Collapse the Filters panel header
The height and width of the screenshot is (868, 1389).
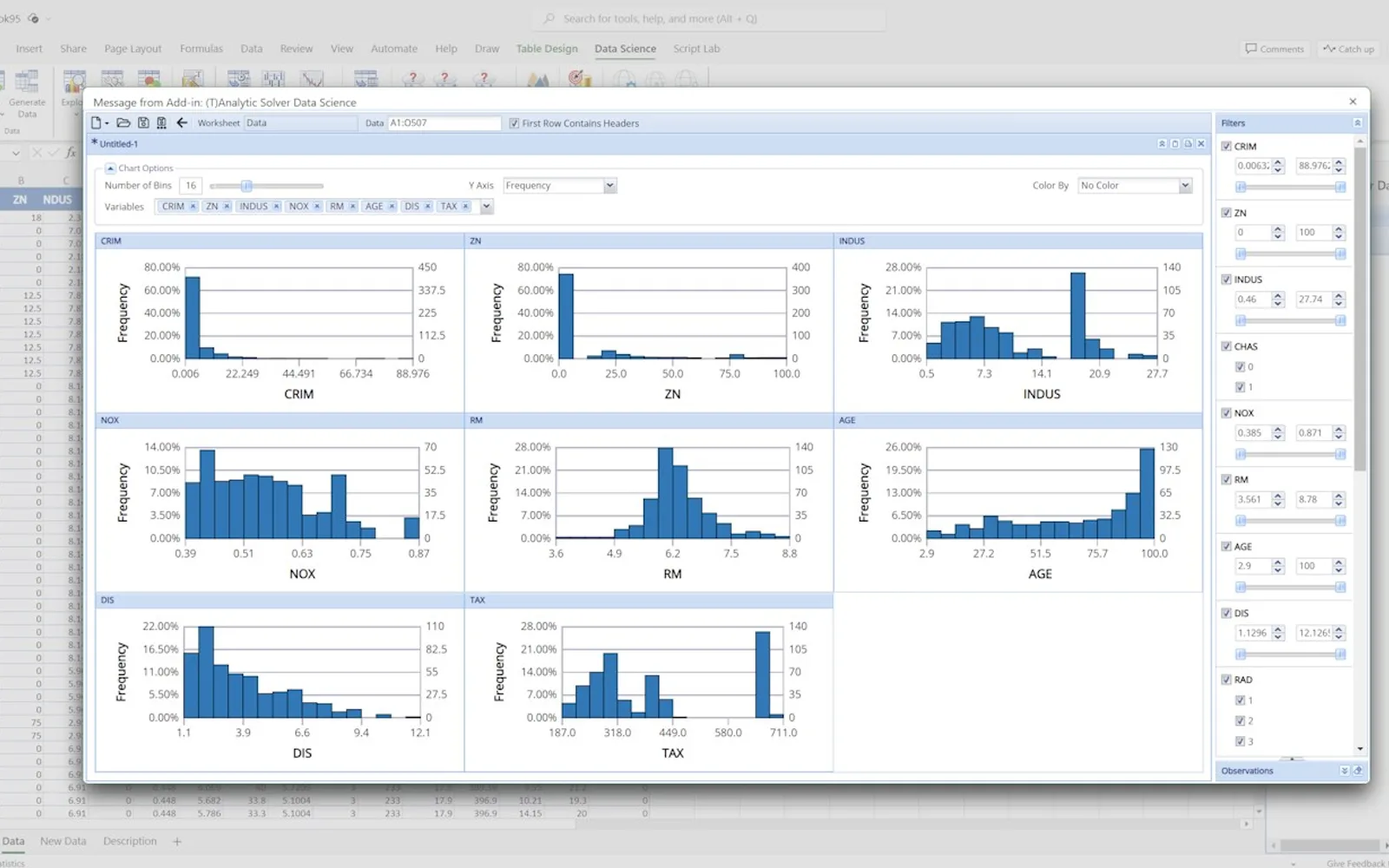(x=1357, y=123)
